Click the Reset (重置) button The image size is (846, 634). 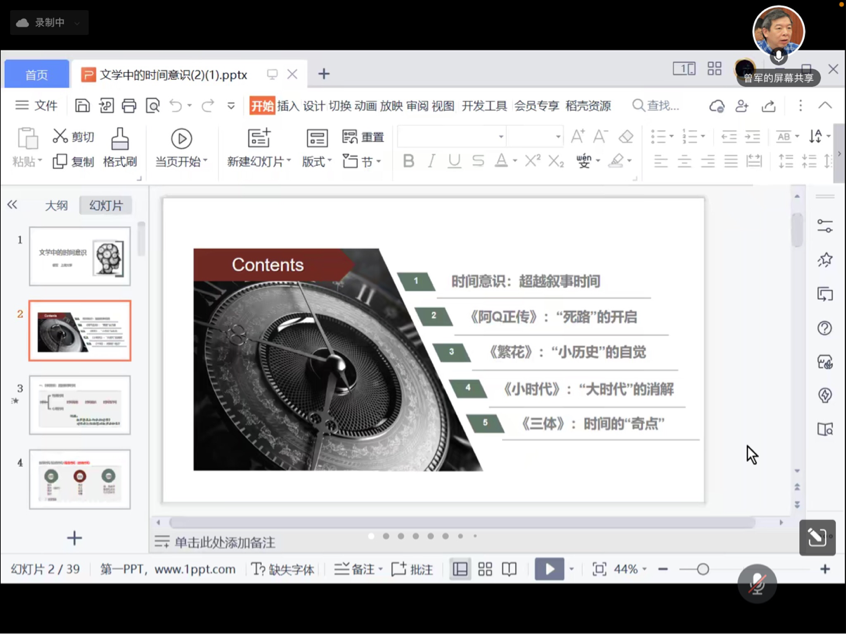363,137
